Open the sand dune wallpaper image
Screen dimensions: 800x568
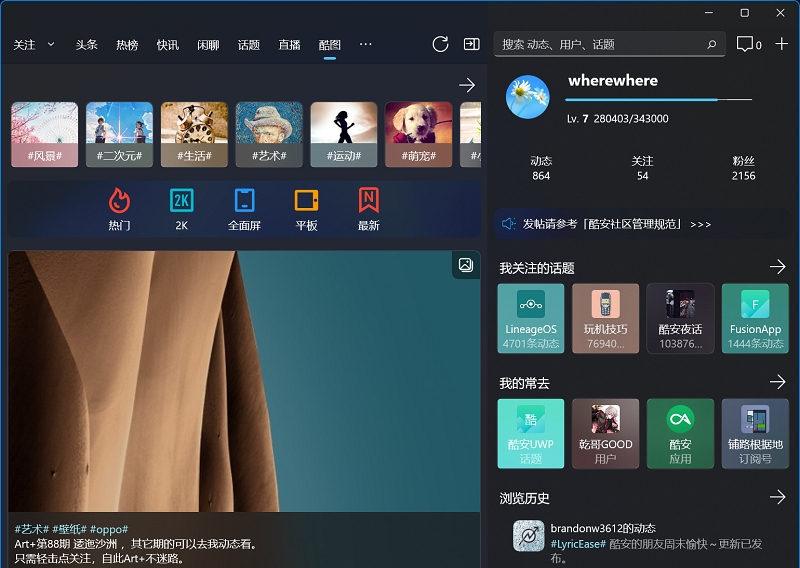point(244,381)
